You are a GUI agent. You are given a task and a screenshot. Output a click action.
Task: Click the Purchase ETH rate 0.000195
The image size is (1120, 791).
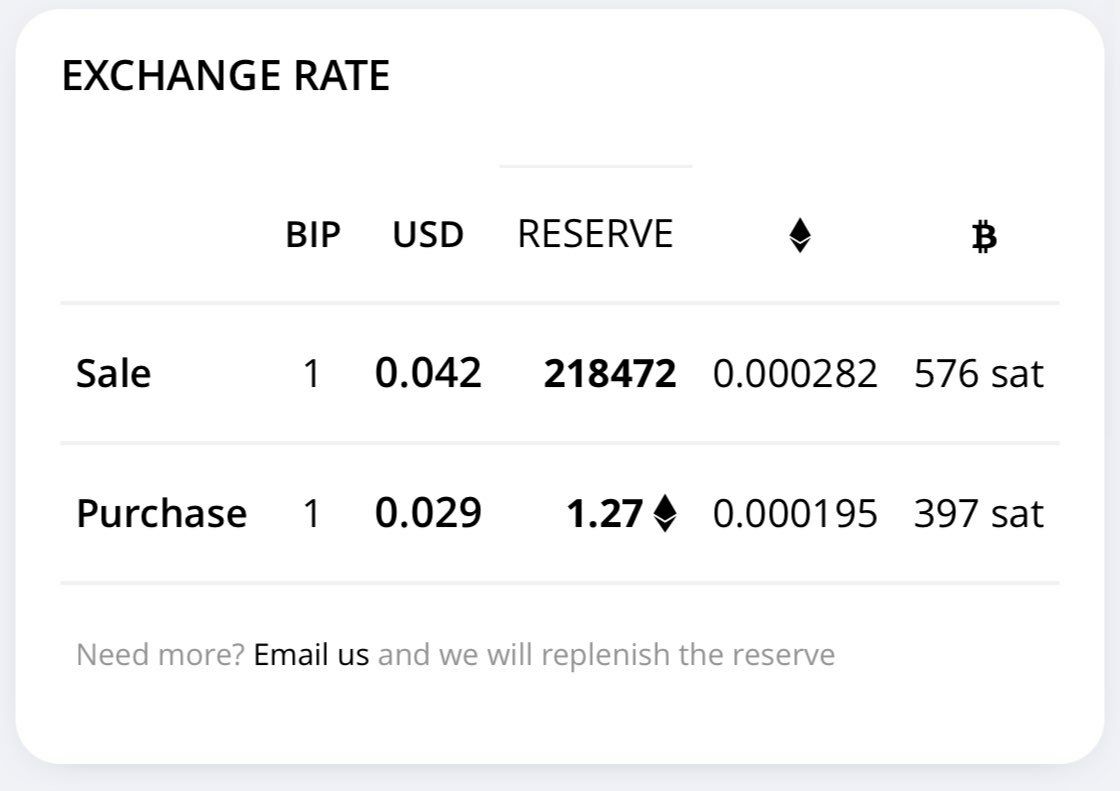[795, 514]
